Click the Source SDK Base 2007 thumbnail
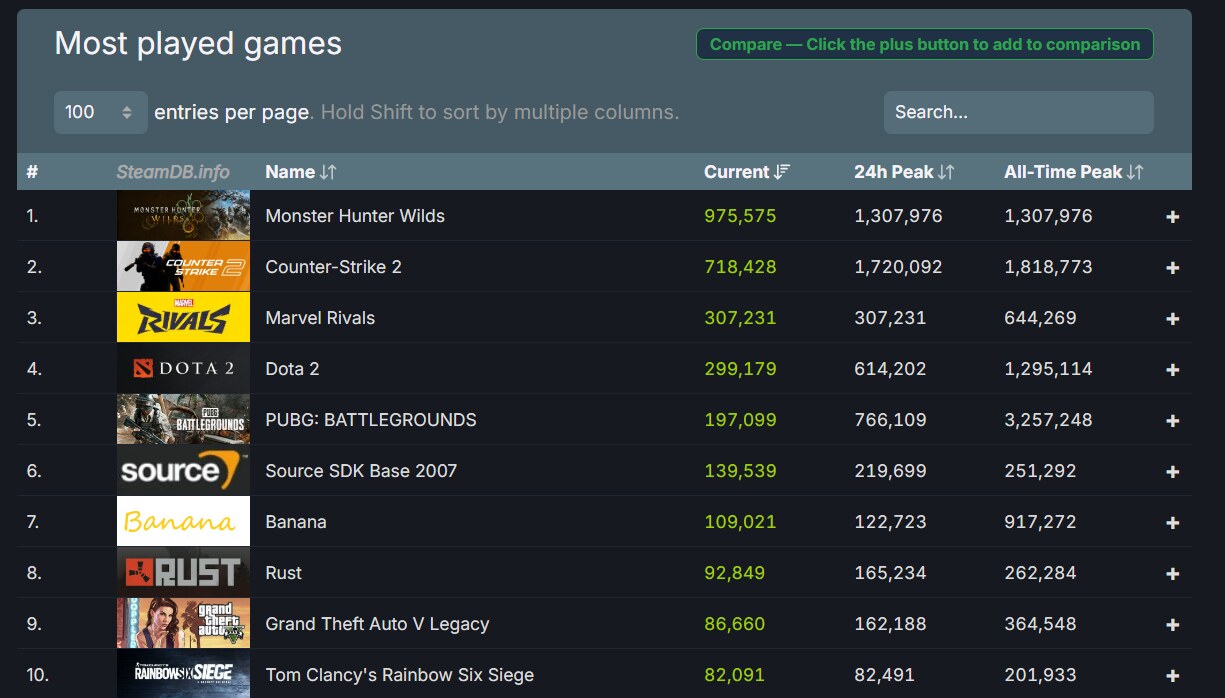This screenshot has width=1225, height=698. point(183,471)
